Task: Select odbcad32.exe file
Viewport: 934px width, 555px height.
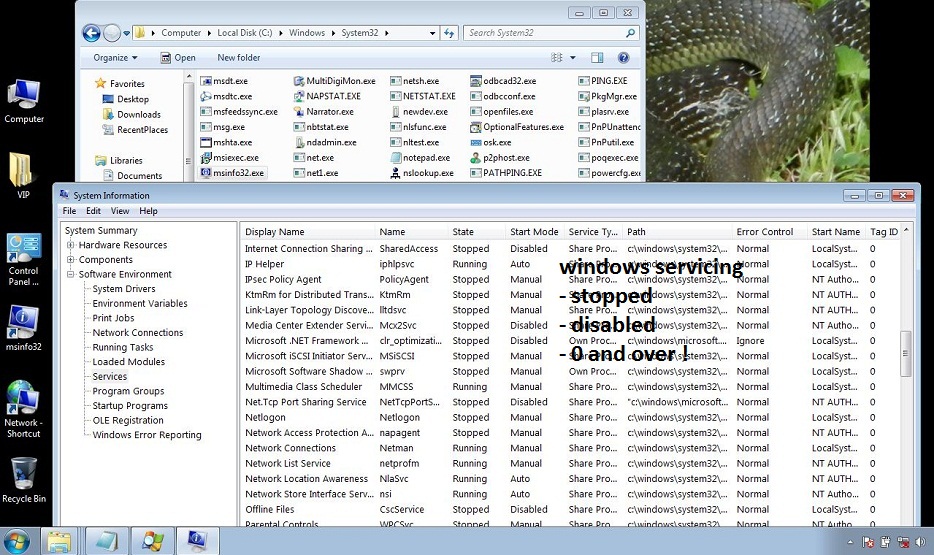Action: tap(503, 80)
